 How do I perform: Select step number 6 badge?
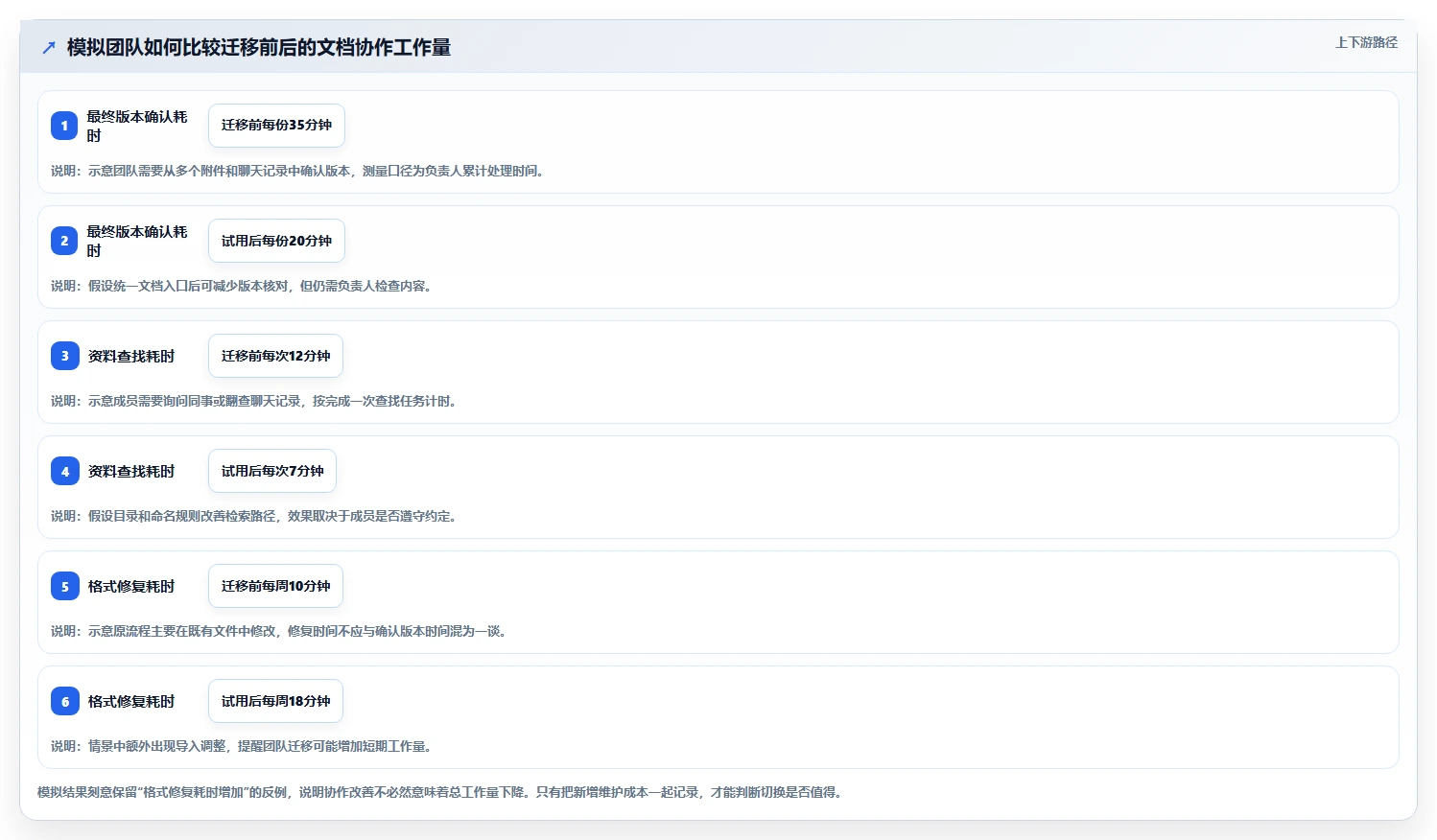[64, 701]
